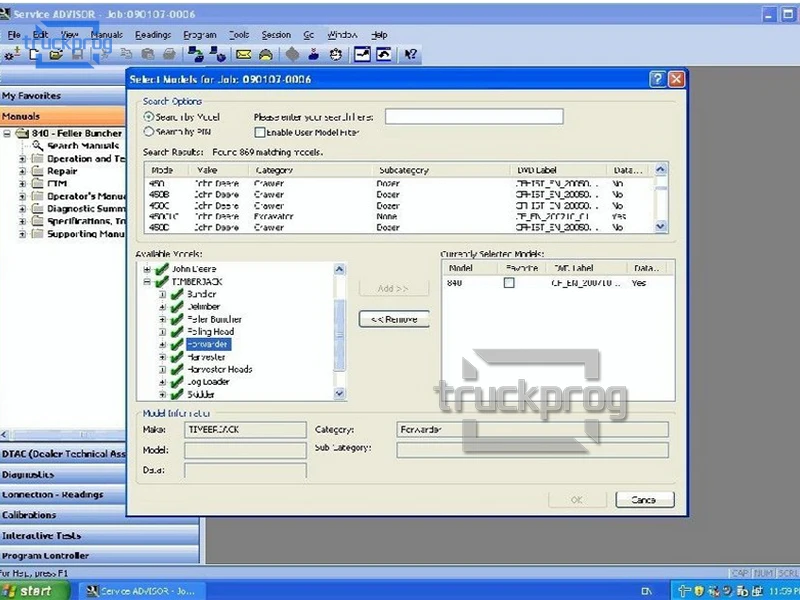Click the new document toolbar icon

pyautogui.click(x=35, y=54)
